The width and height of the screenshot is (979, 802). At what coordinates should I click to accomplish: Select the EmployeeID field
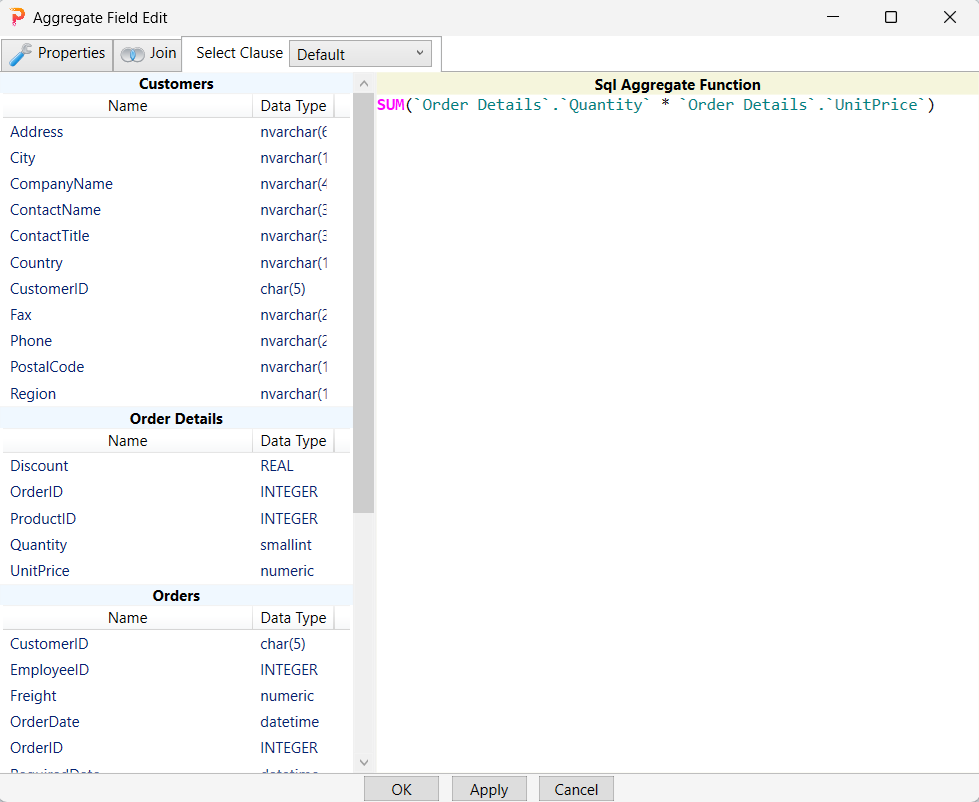49,670
